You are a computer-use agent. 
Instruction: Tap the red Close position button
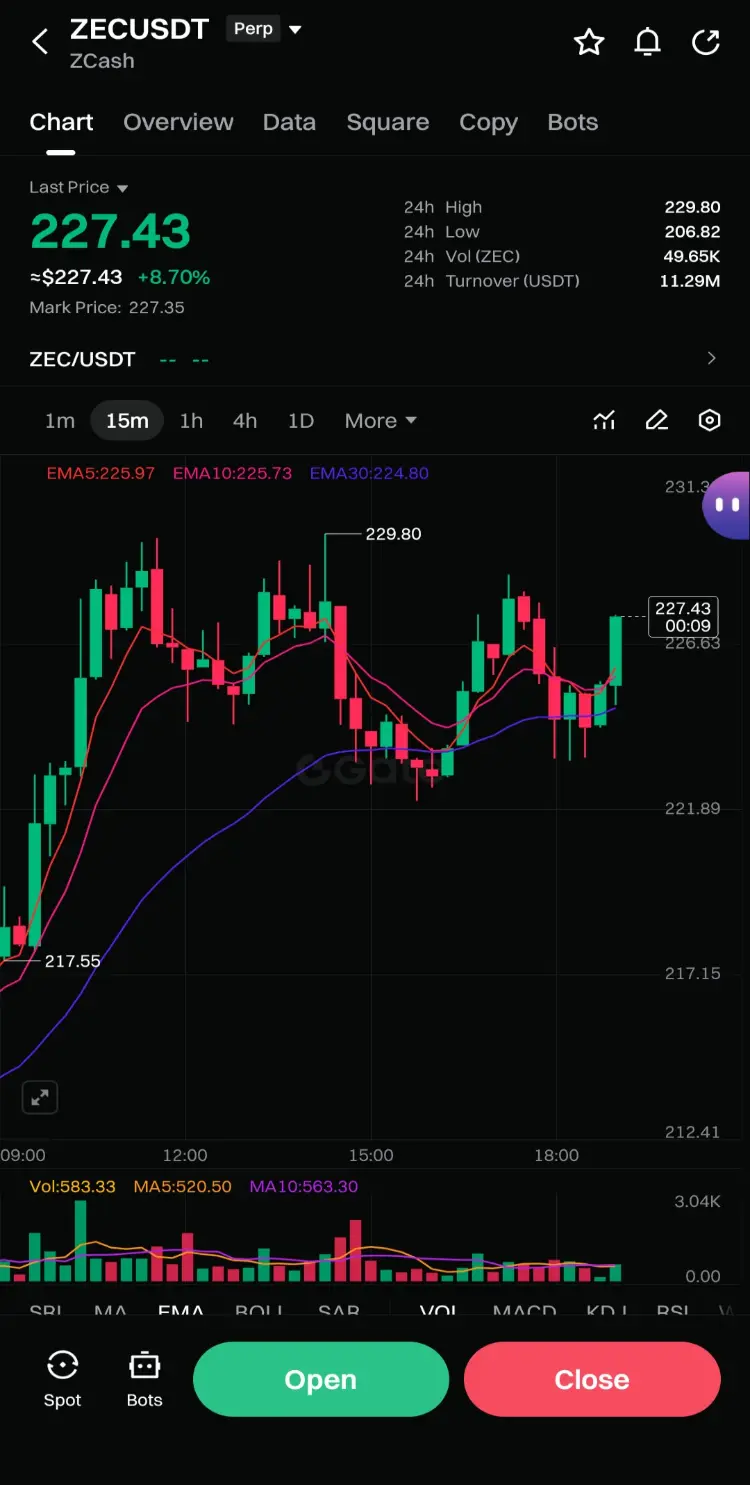(x=592, y=1379)
